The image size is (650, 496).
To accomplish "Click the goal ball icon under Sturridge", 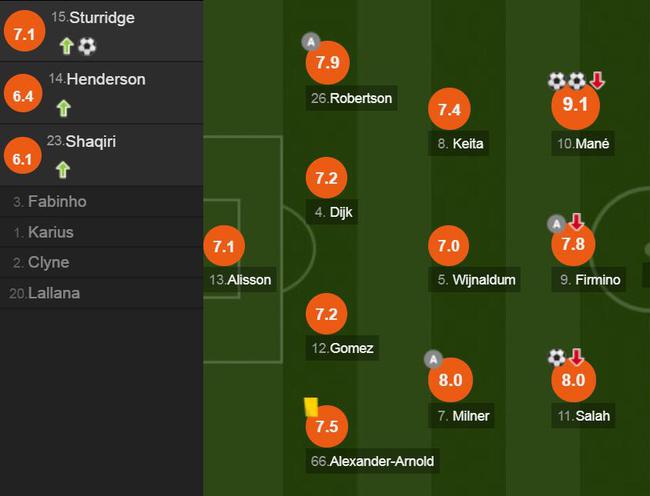I will (x=87, y=46).
